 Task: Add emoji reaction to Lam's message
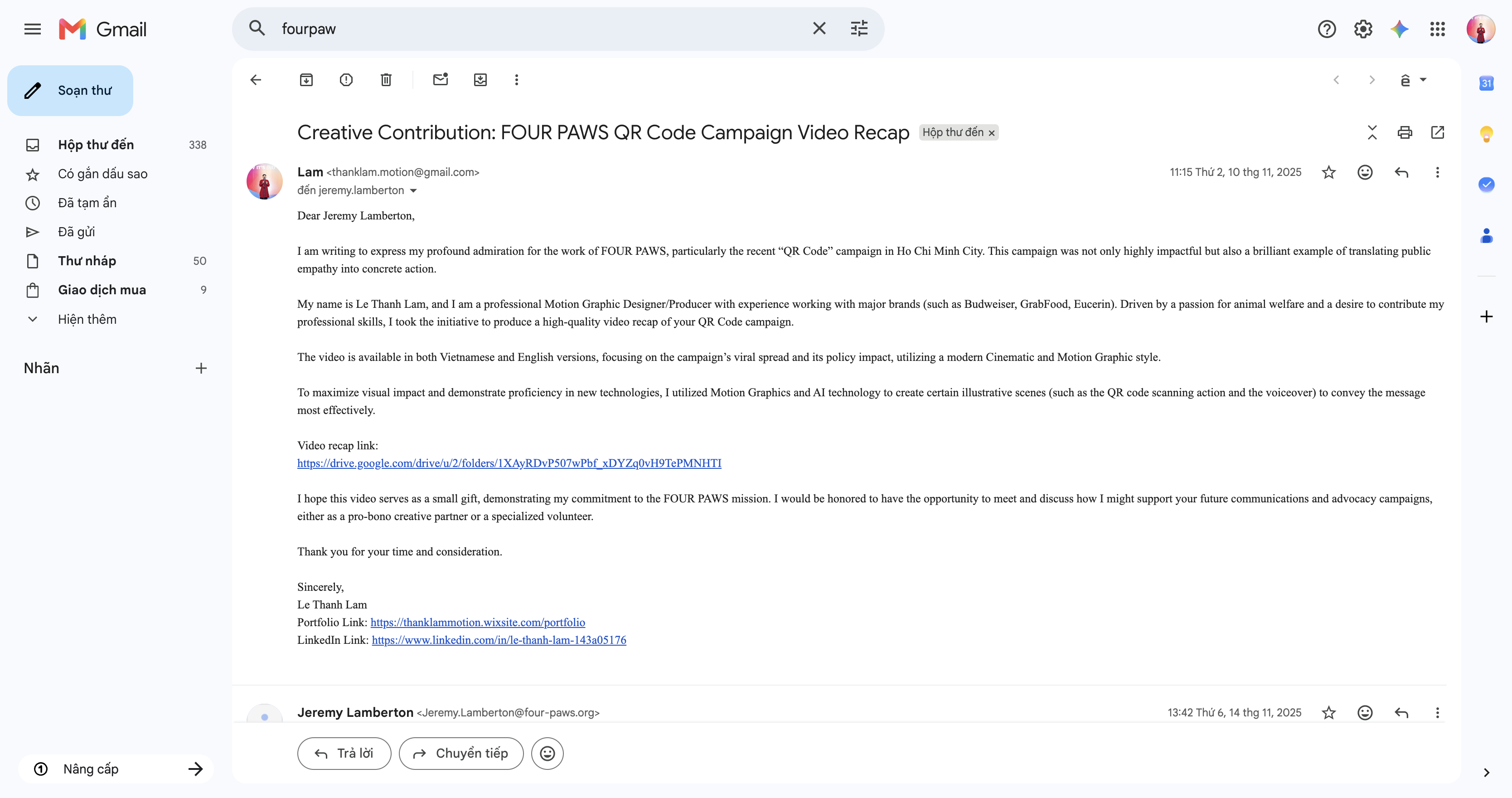click(x=1365, y=172)
